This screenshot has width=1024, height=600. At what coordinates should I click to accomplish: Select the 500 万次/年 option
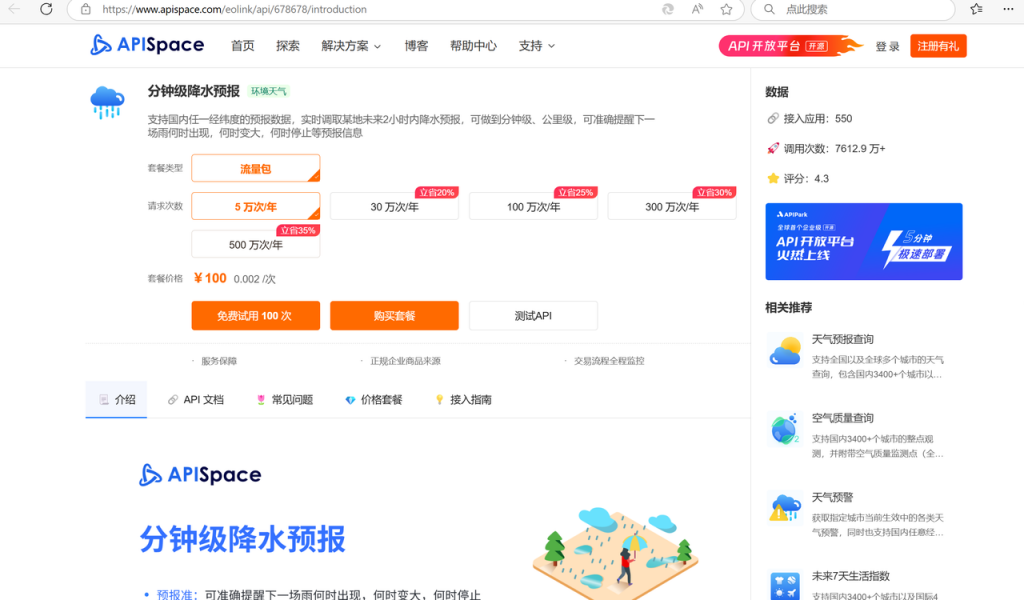coord(255,244)
